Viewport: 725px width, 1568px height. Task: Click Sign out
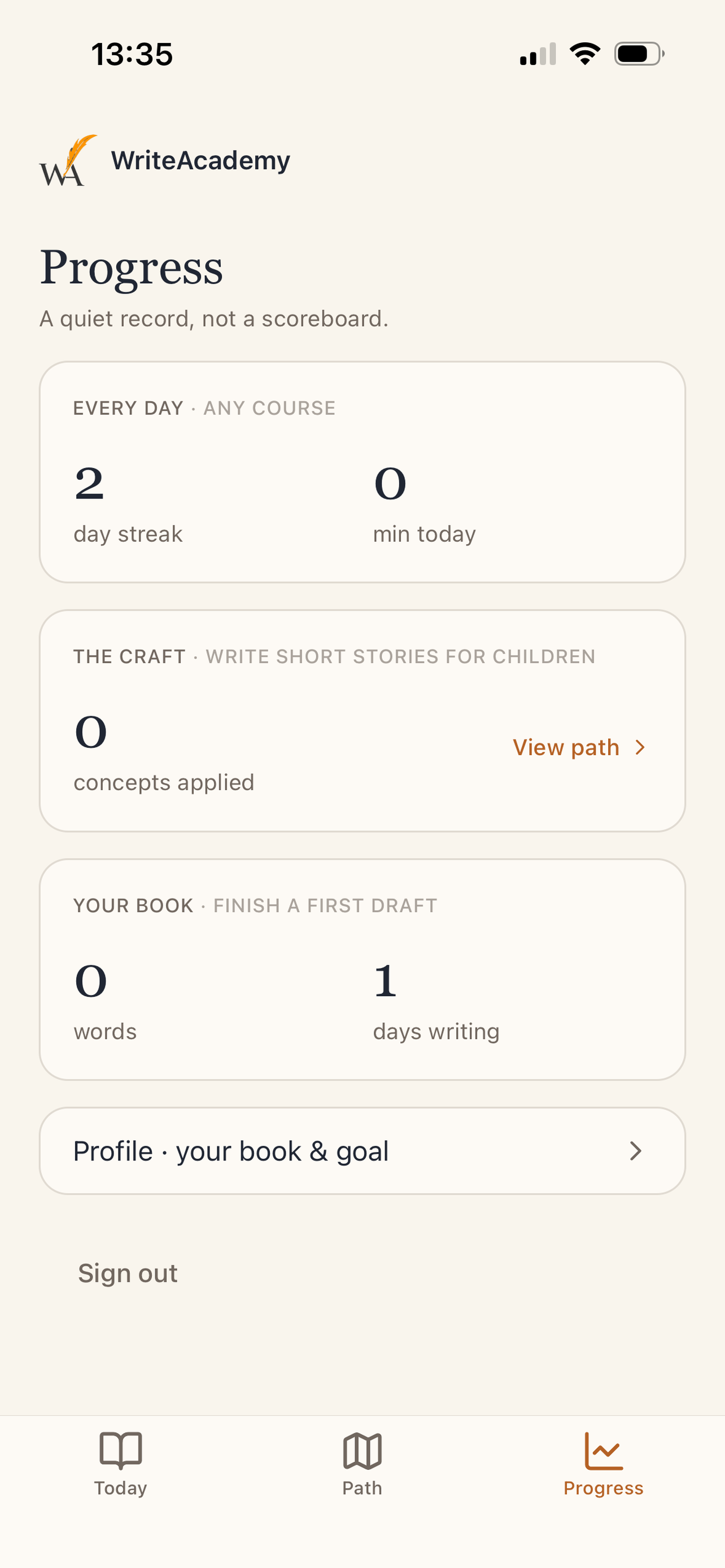click(x=128, y=1273)
